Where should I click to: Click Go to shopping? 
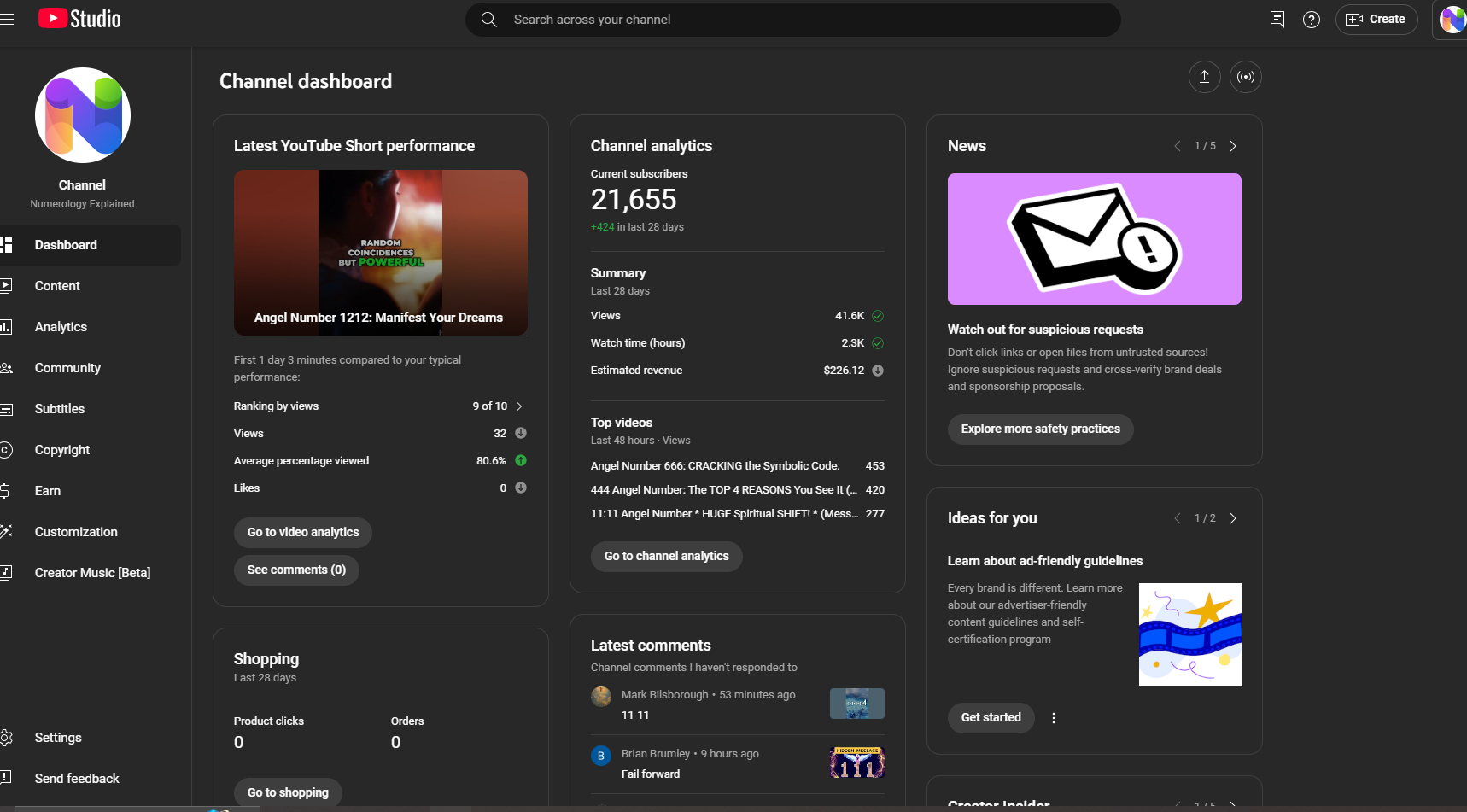(288, 792)
